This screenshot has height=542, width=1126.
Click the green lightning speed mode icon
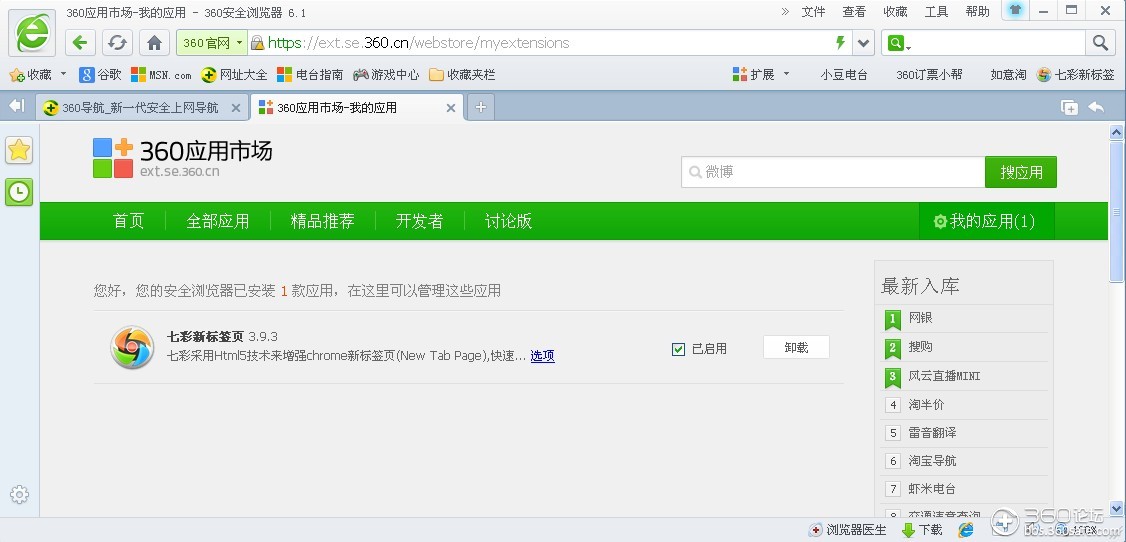click(x=840, y=43)
